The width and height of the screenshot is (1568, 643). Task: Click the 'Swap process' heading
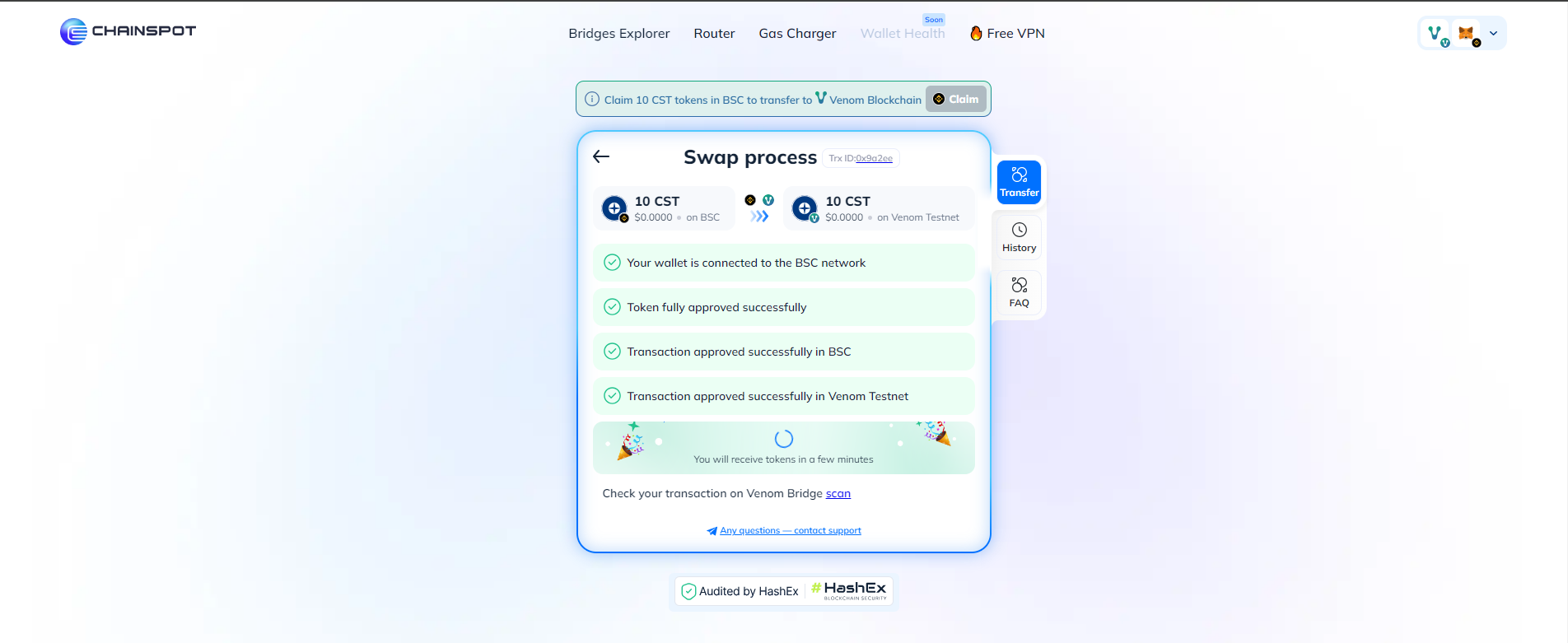[x=750, y=157]
